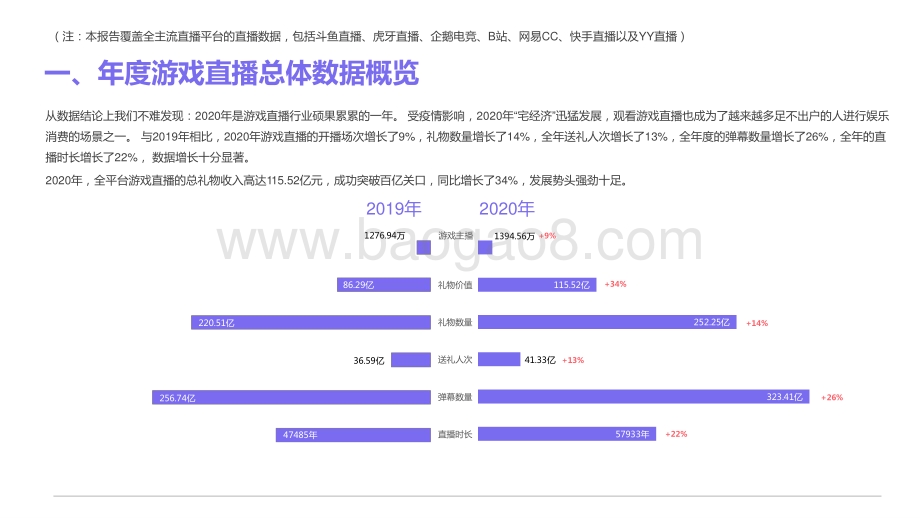Click the 47485年 bar
Viewport: 920px width, 518px height.
tap(353, 435)
